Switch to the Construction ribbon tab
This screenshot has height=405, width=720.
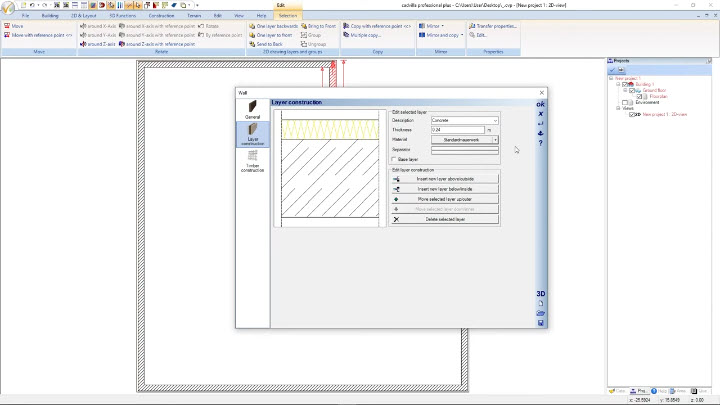click(161, 17)
